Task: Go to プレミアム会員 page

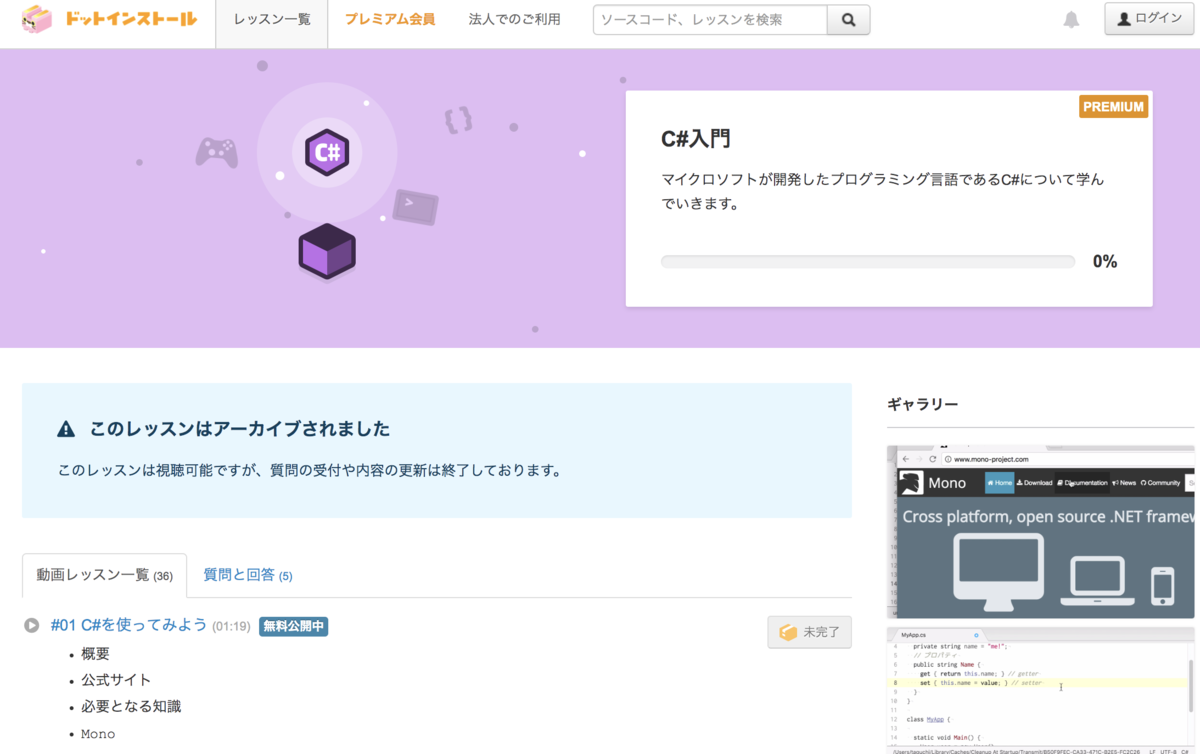Action: point(390,19)
